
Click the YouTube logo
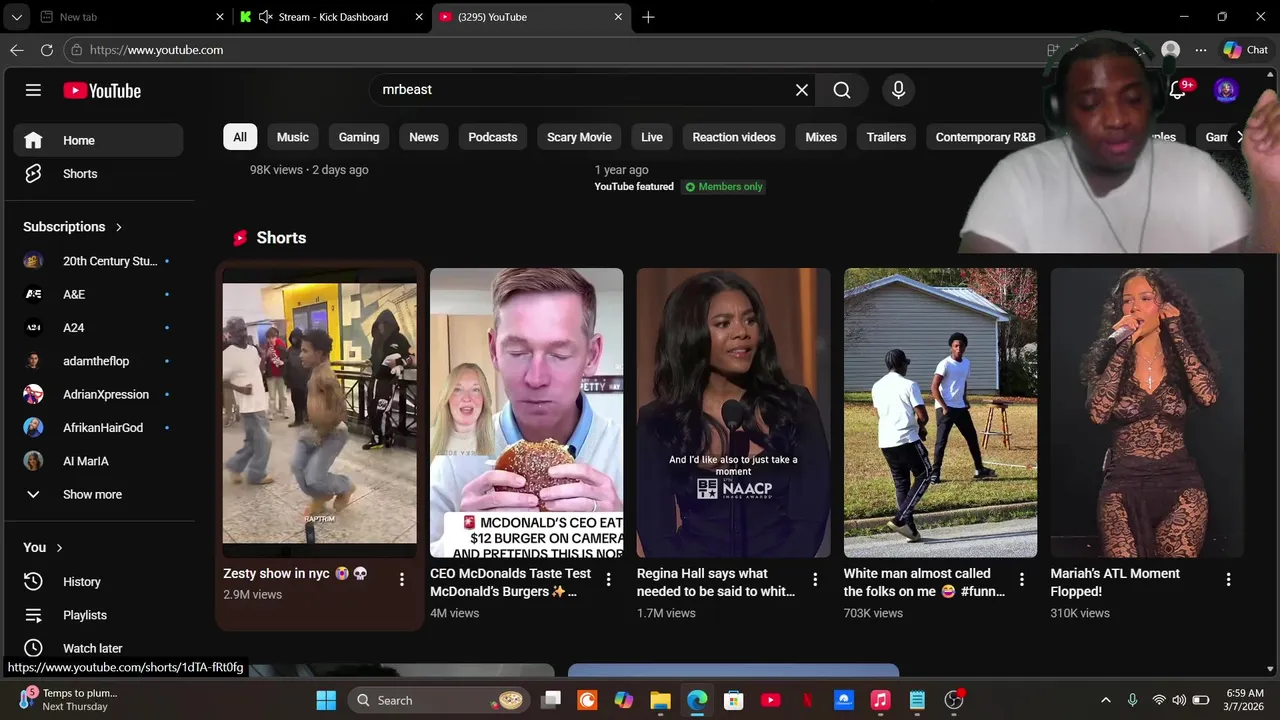tap(102, 90)
